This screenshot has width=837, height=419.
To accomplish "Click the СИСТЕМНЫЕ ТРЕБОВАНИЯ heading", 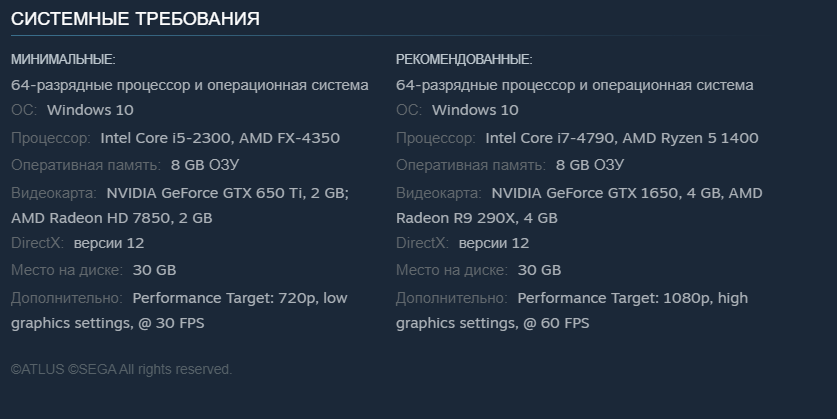I will click(135, 19).
